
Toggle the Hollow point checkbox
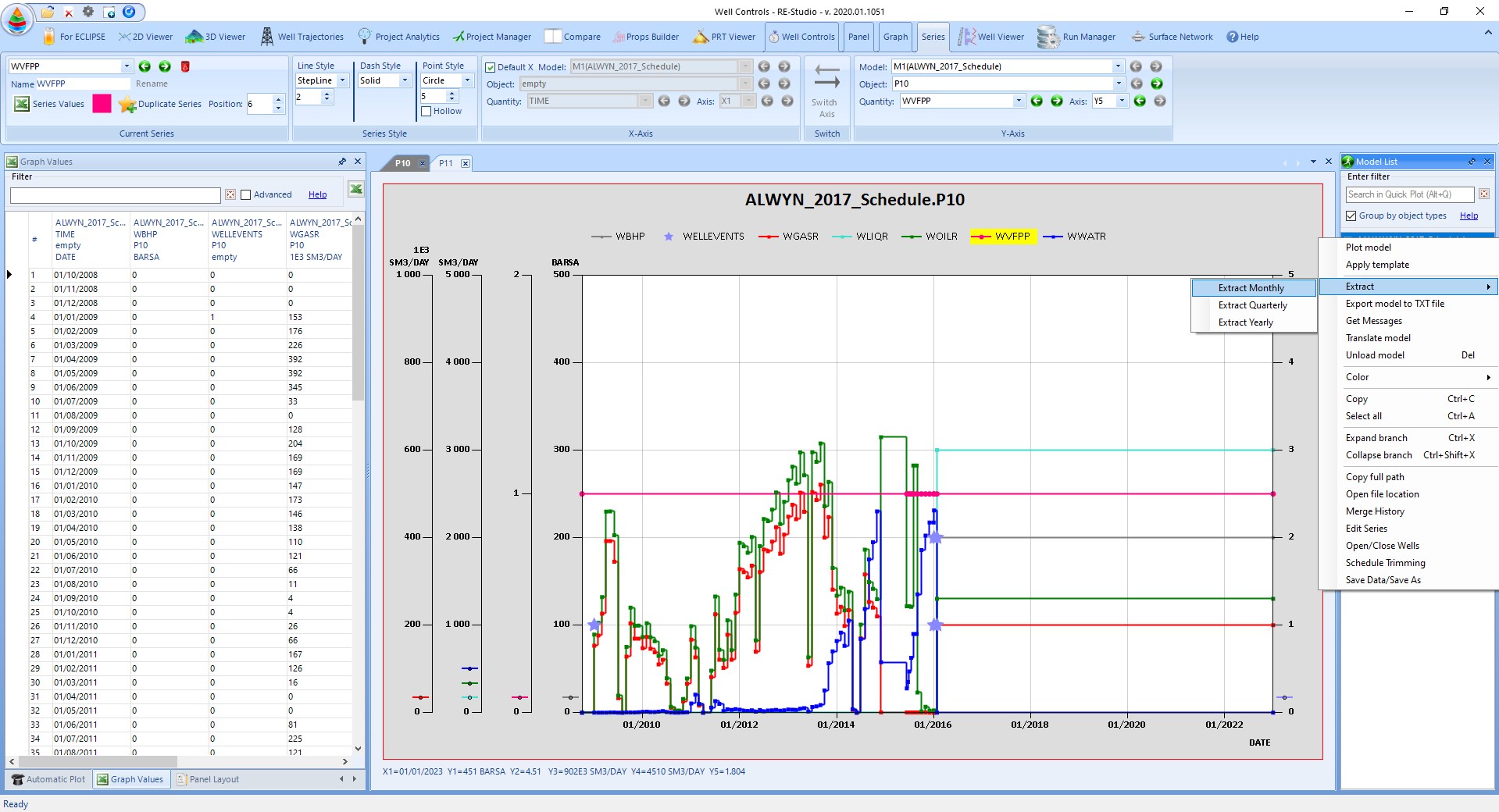pos(427,112)
